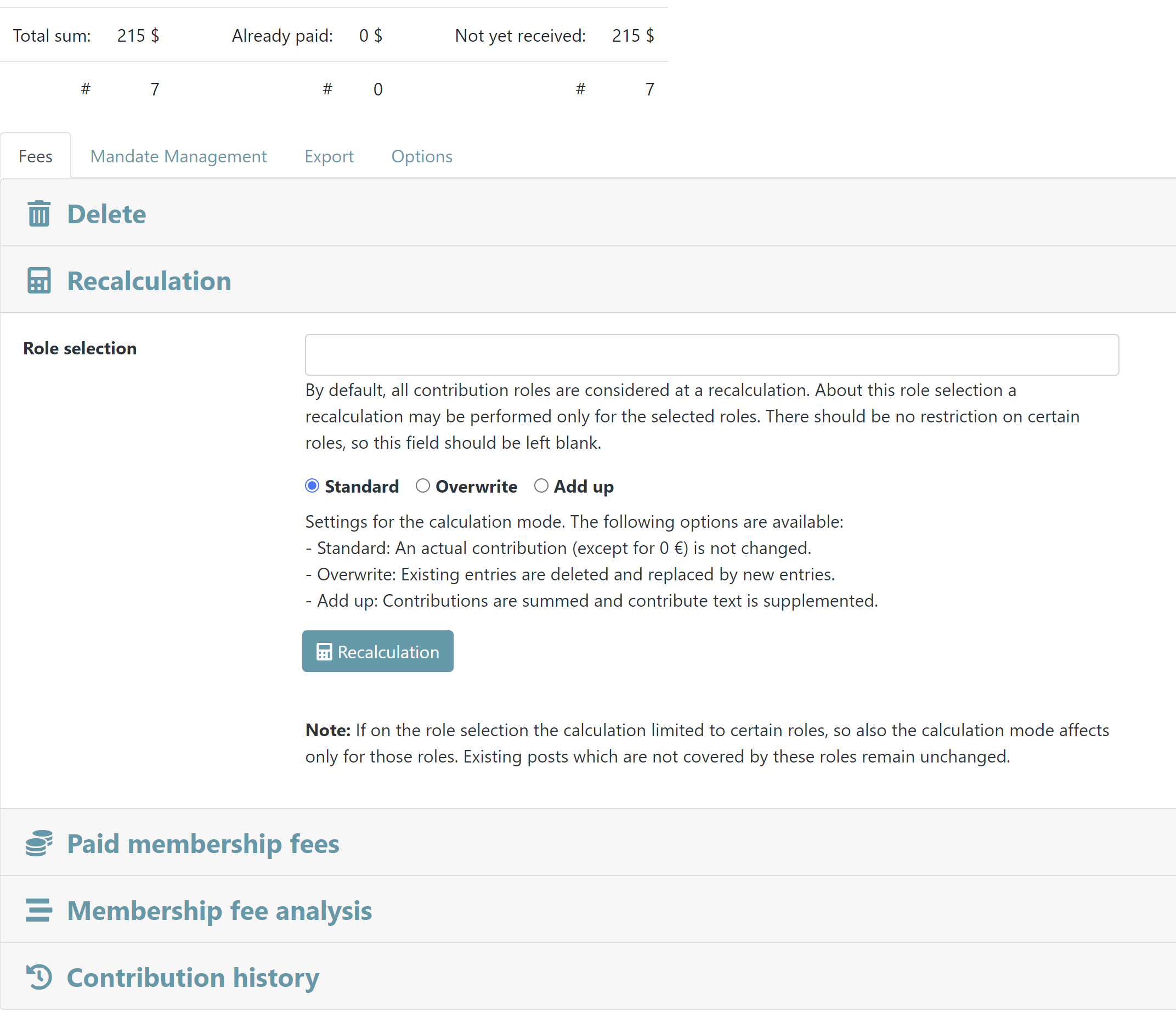Click calculator icon inside Recalculation button
The image size is (1176, 1011).
[324, 652]
